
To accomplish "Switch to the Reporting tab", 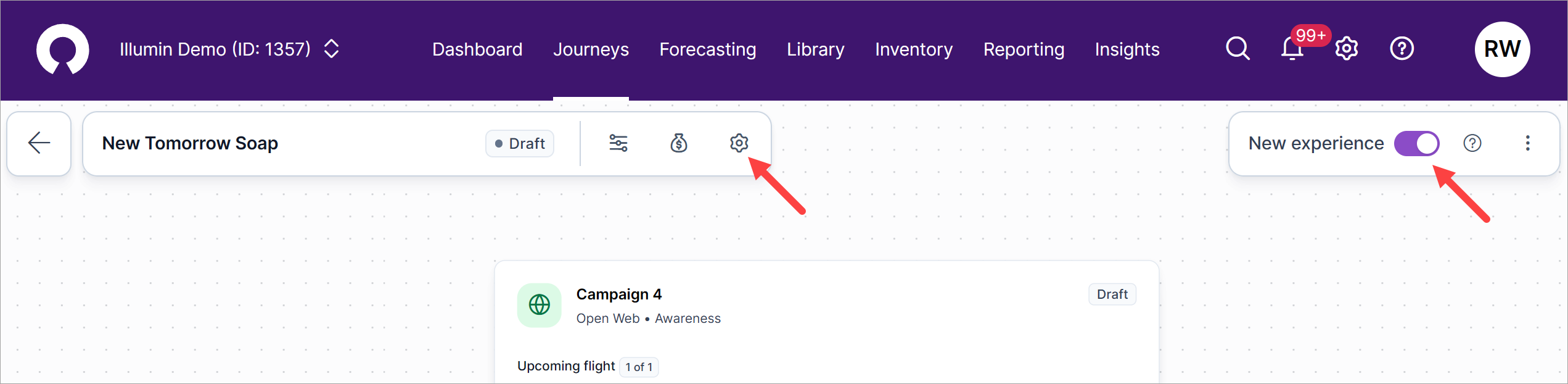I will click(1024, 49).
